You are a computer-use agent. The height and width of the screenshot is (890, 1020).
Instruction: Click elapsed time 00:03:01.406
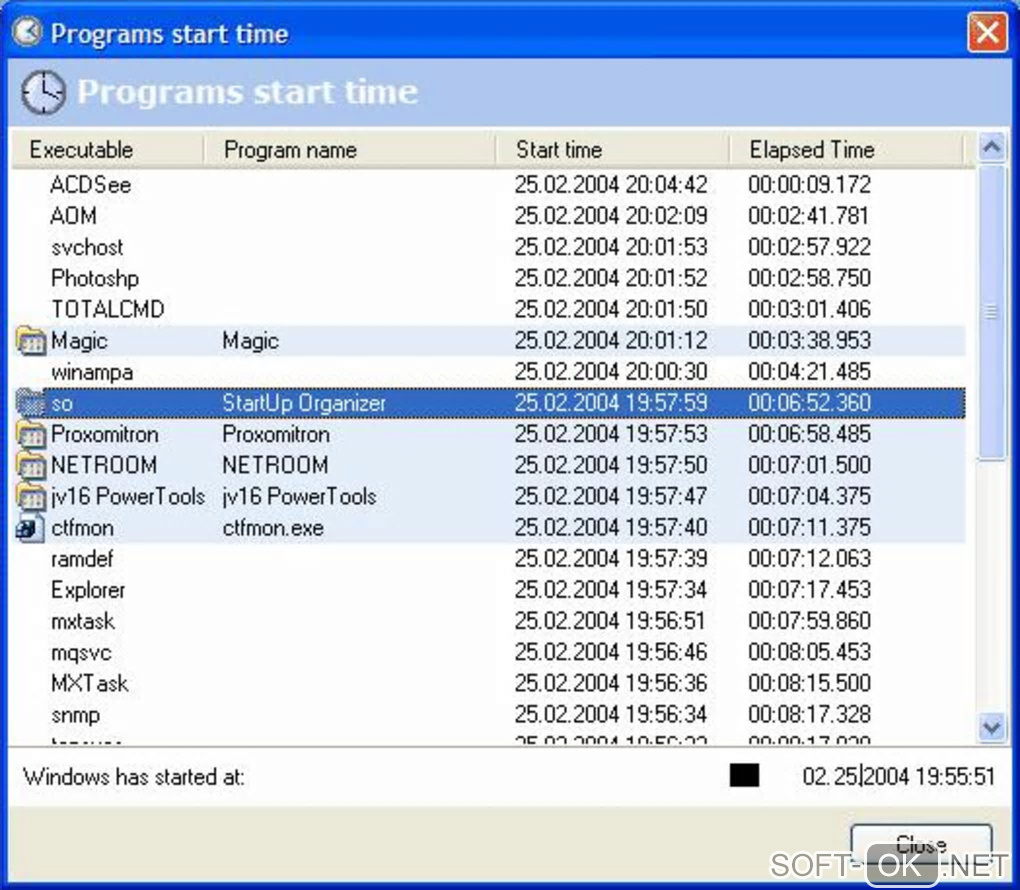click(x=809, y=310)
